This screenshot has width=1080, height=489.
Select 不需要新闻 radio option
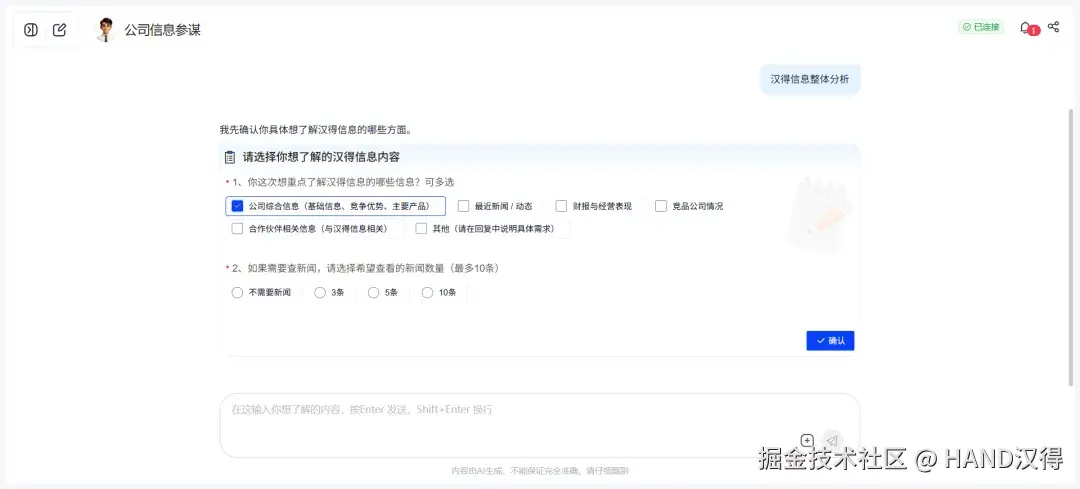(238, 293)
